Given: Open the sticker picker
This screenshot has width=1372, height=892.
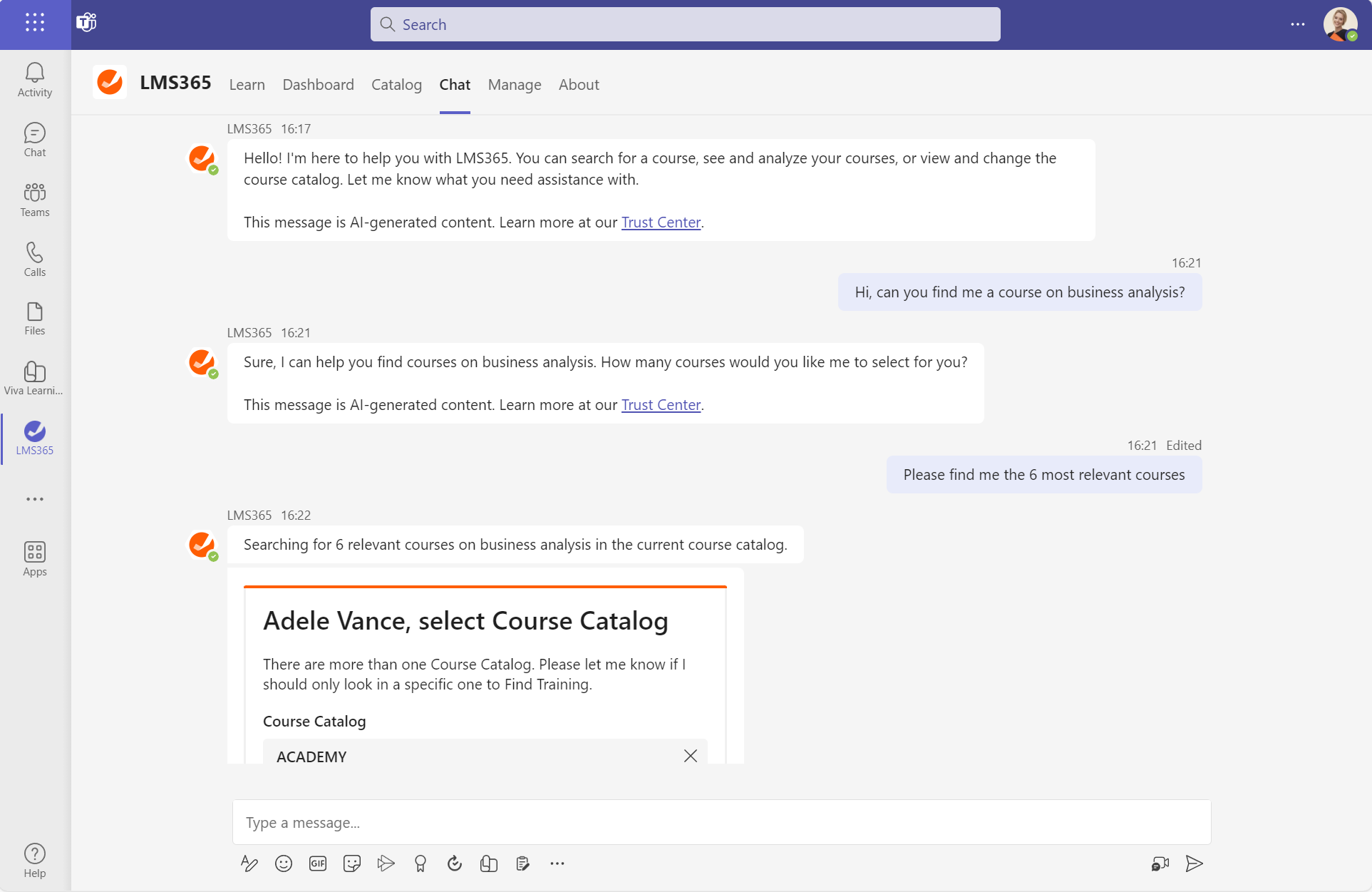Looking at the screenshot, I should tap(352, 864).
